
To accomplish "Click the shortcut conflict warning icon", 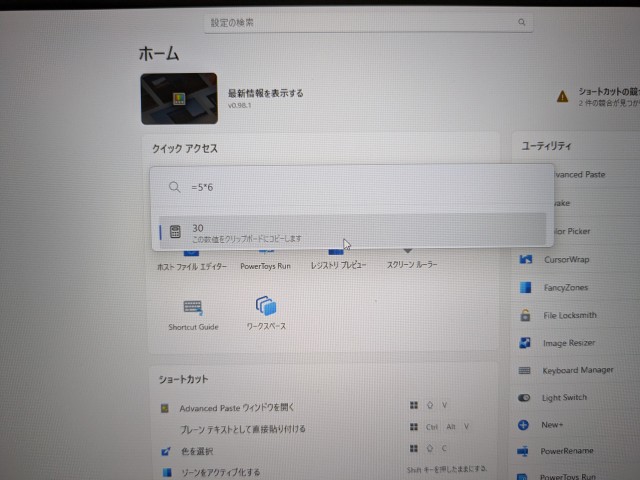I will click(x=562, y=96).
